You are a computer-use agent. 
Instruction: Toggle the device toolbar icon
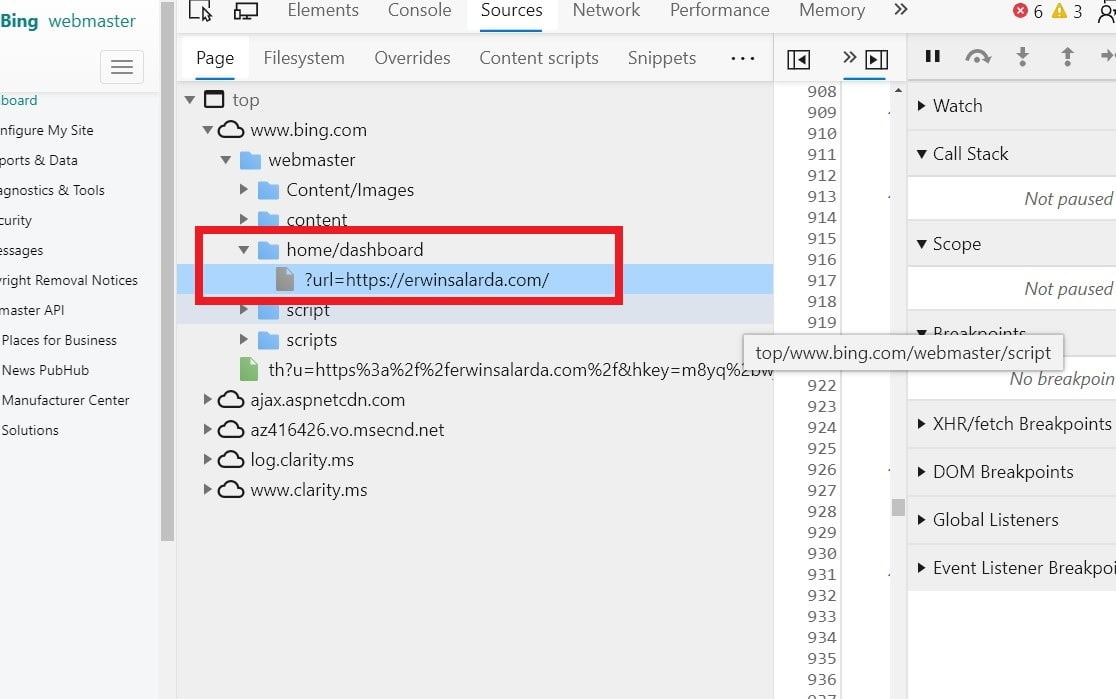tap(246, 11)
